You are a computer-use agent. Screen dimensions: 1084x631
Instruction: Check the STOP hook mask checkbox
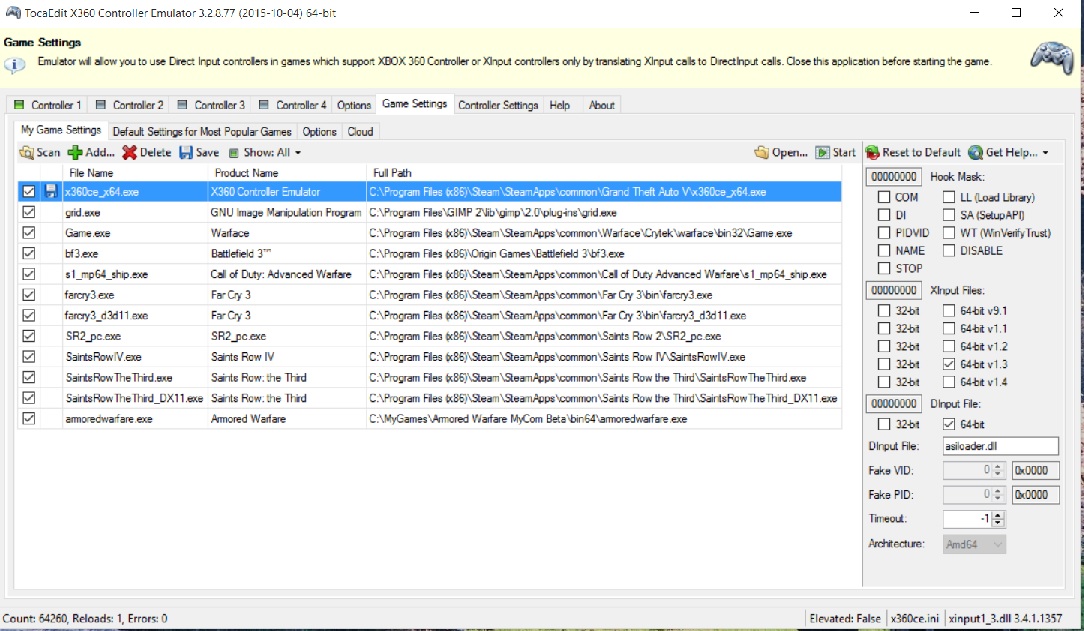(884, 268)
